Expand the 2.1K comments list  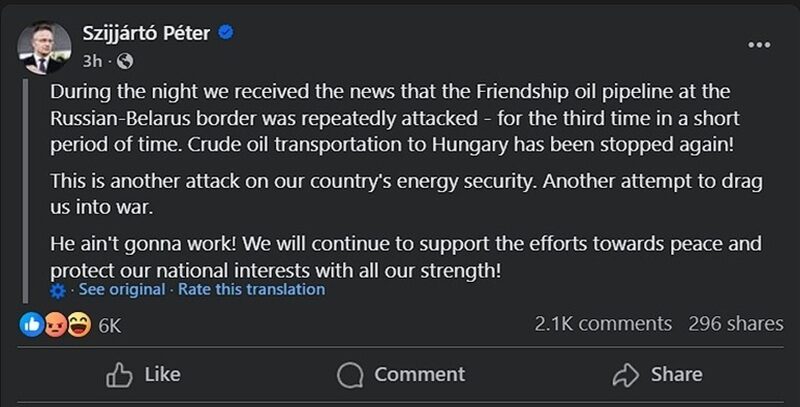click(x=603, y=324)
